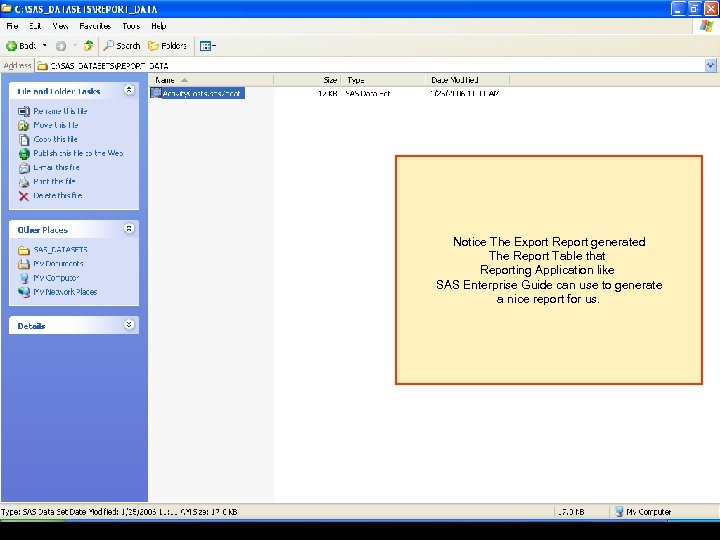Sort by the Name column header
720x540 pixels.
pyautogui.click(x=211, y=80)
